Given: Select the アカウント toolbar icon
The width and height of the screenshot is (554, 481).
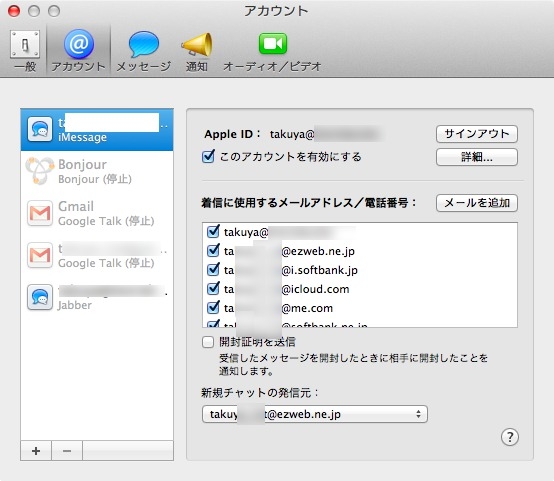Looking at the screenshot, I should tap(78, 51).
